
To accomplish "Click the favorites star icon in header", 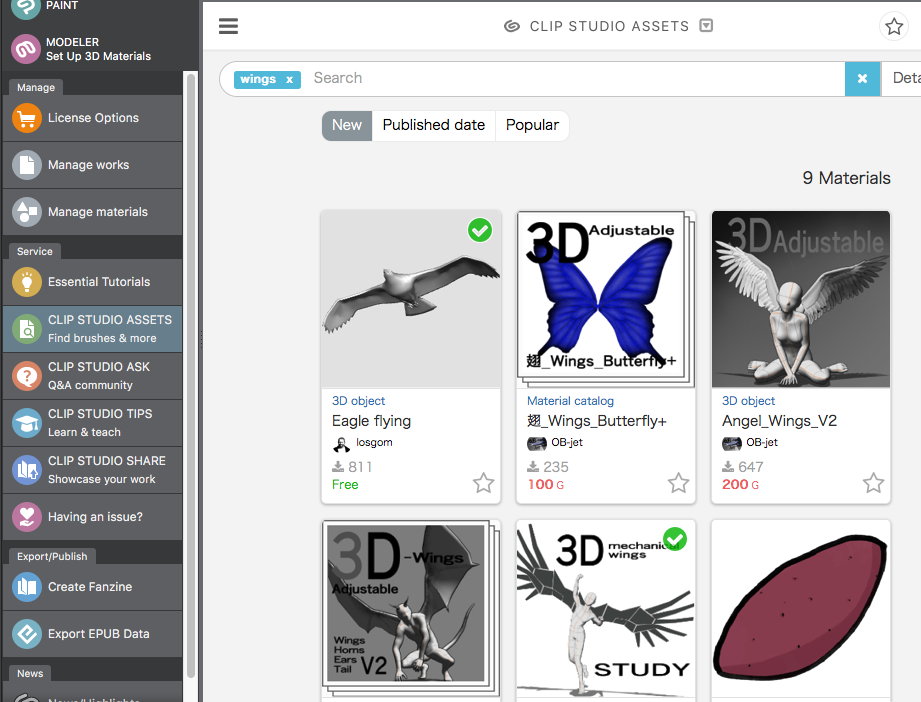I will [894, 26].
